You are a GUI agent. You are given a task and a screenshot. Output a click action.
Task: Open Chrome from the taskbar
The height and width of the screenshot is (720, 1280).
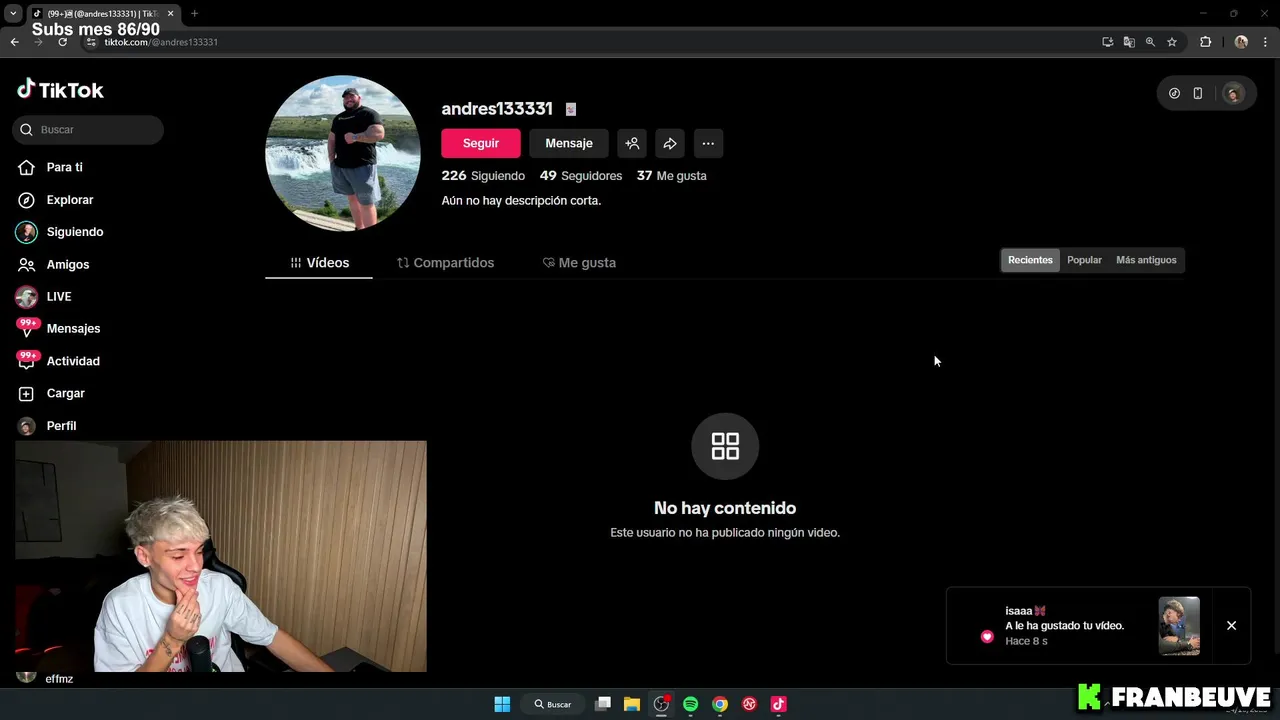(x=720, y=704)
